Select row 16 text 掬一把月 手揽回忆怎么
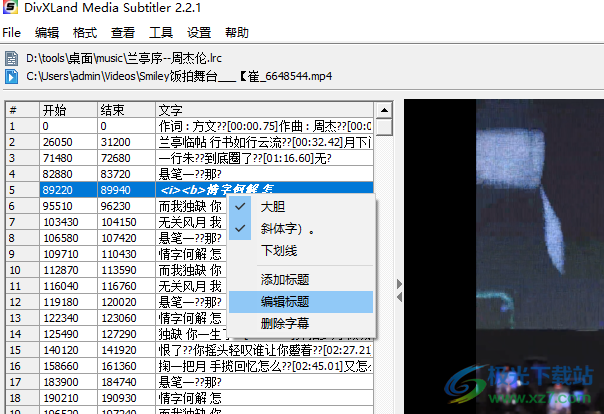 264,366
